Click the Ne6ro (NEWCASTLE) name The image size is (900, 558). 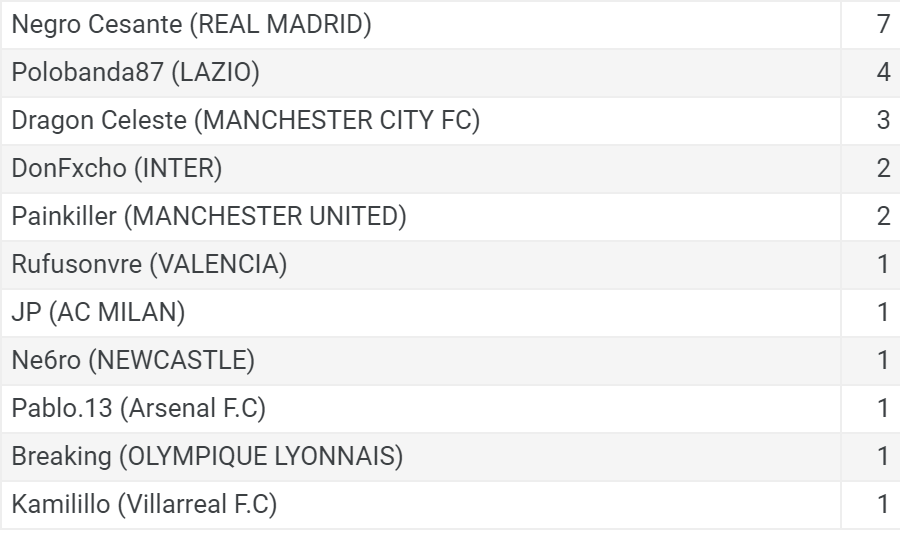coord(133,360)
